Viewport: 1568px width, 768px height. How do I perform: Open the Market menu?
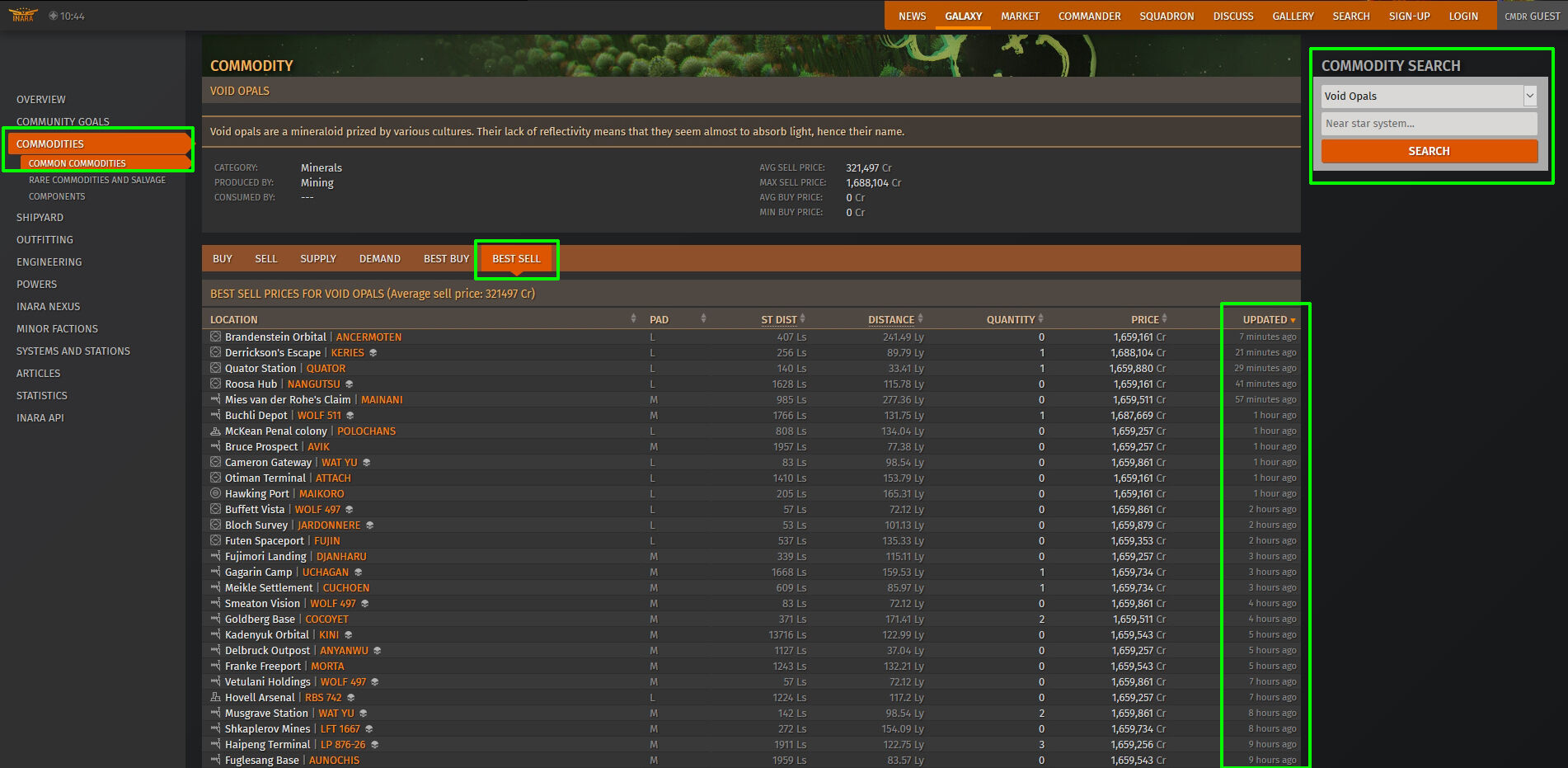(1020, 16)
